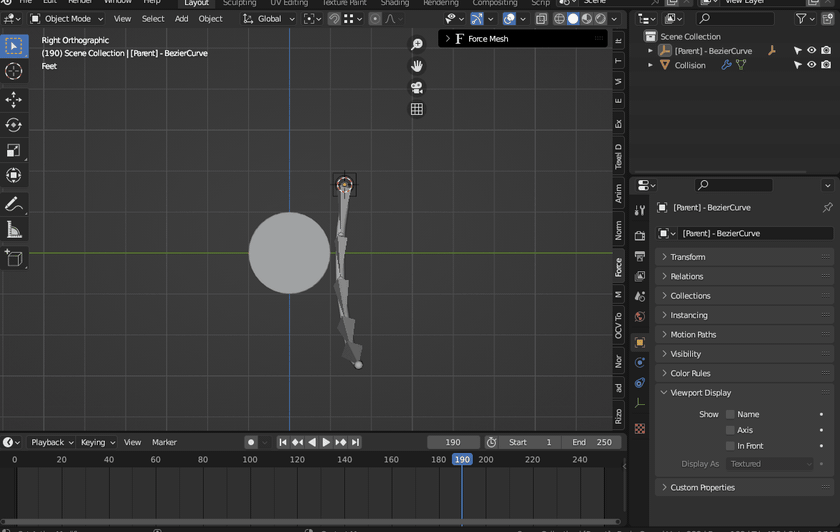Toggle snapping magnet in header

(x=334, y=19)
